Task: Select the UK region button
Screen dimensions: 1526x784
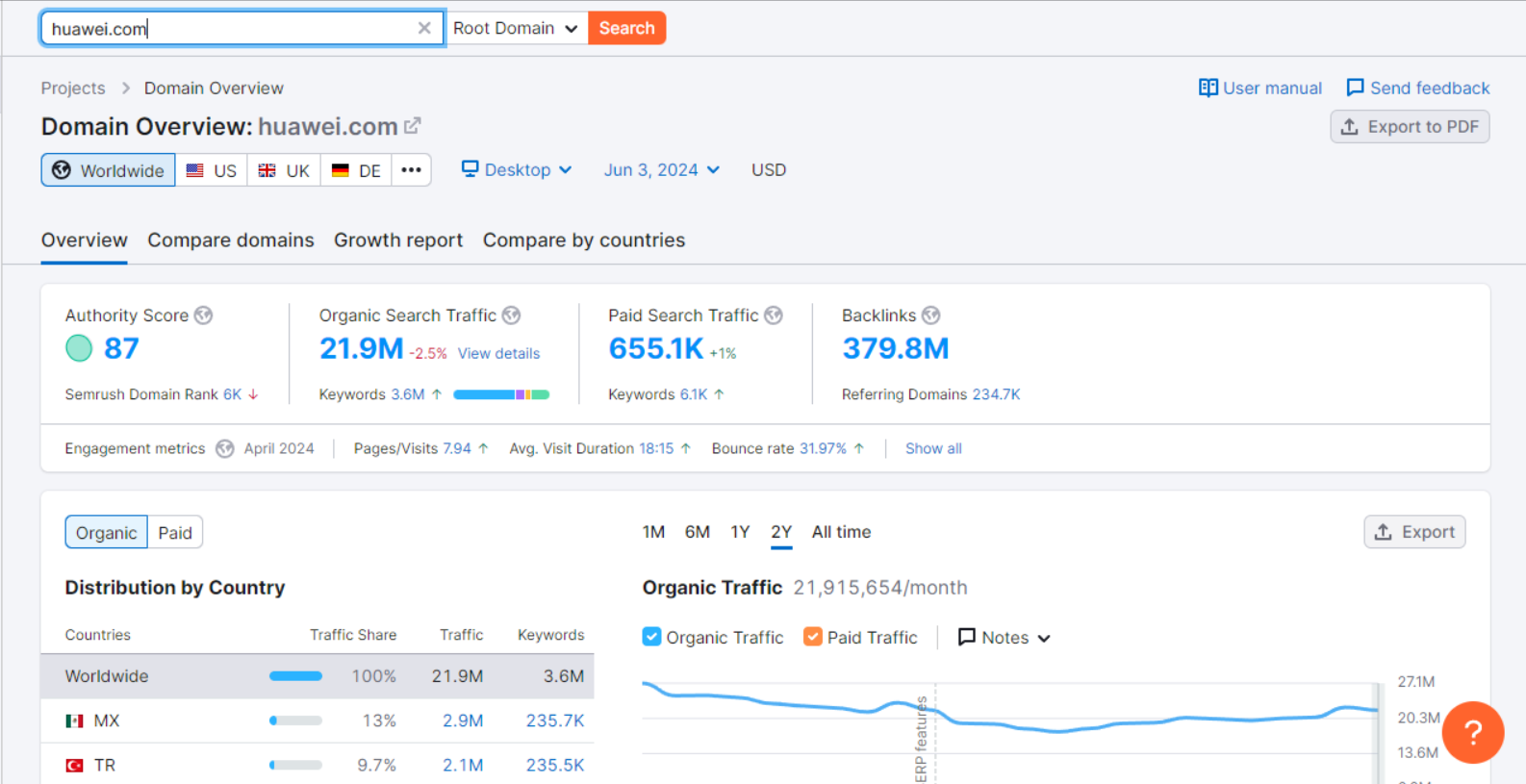Action: 284,170
